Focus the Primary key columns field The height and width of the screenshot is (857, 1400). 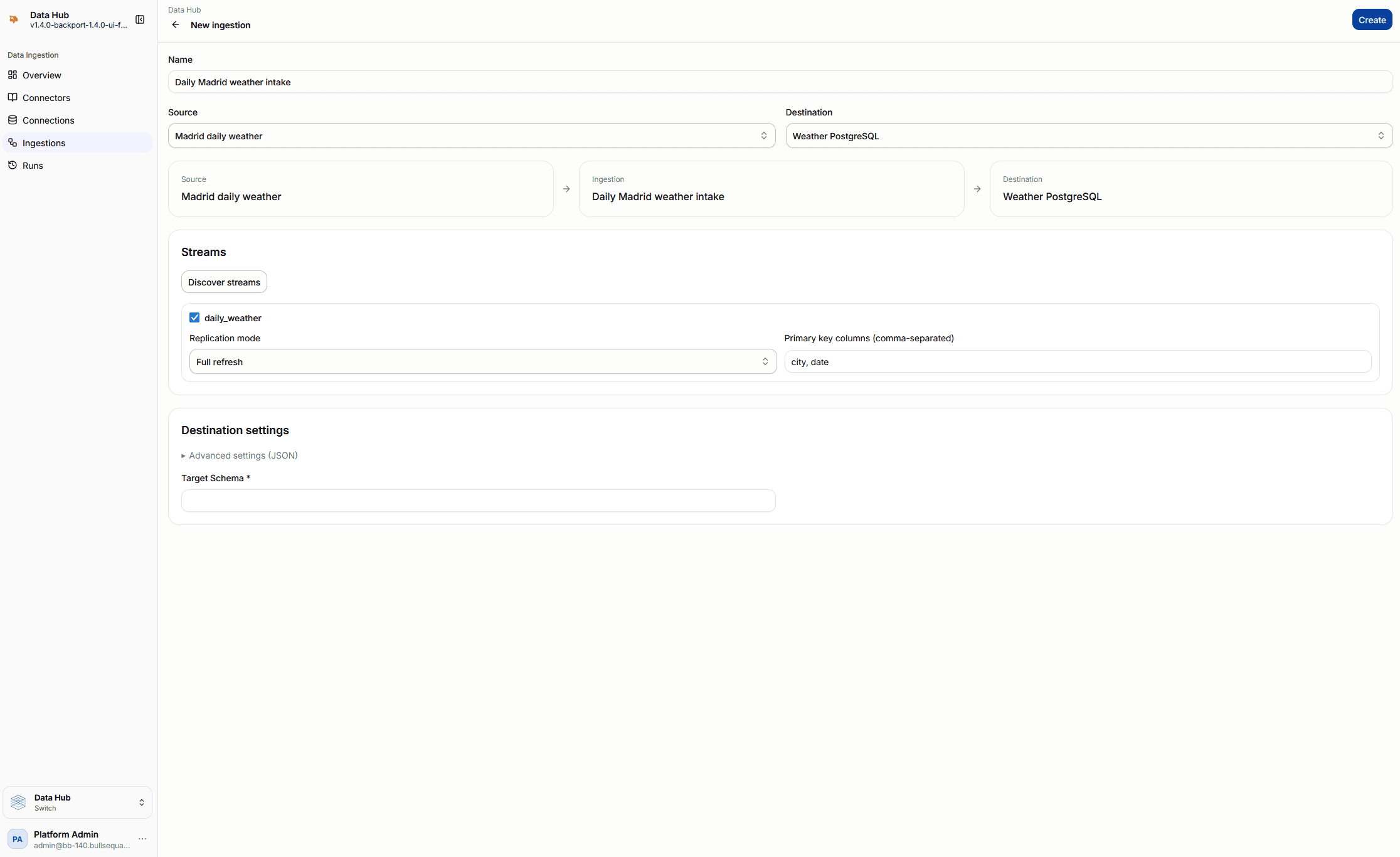coord(1078,361)
